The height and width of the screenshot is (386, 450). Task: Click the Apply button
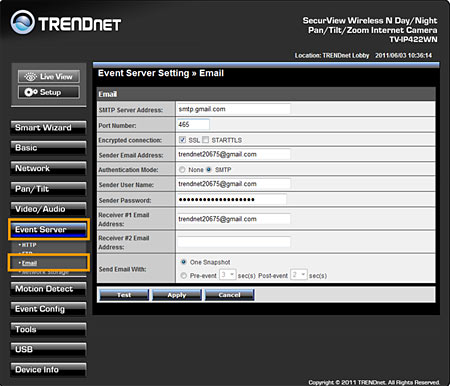(177, 295)
